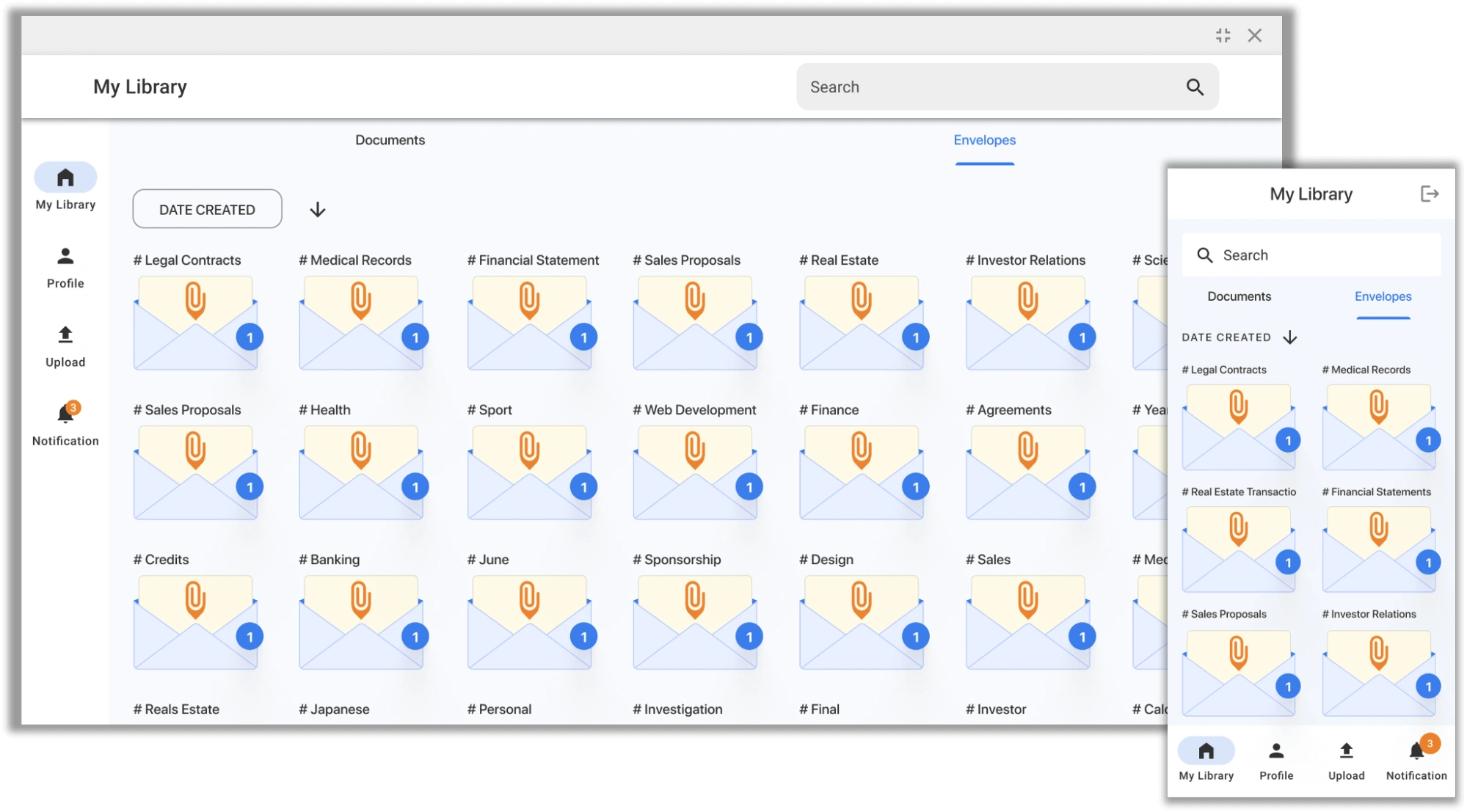
Task: Open My Library in the left sidebar
Action: point(65,187)
